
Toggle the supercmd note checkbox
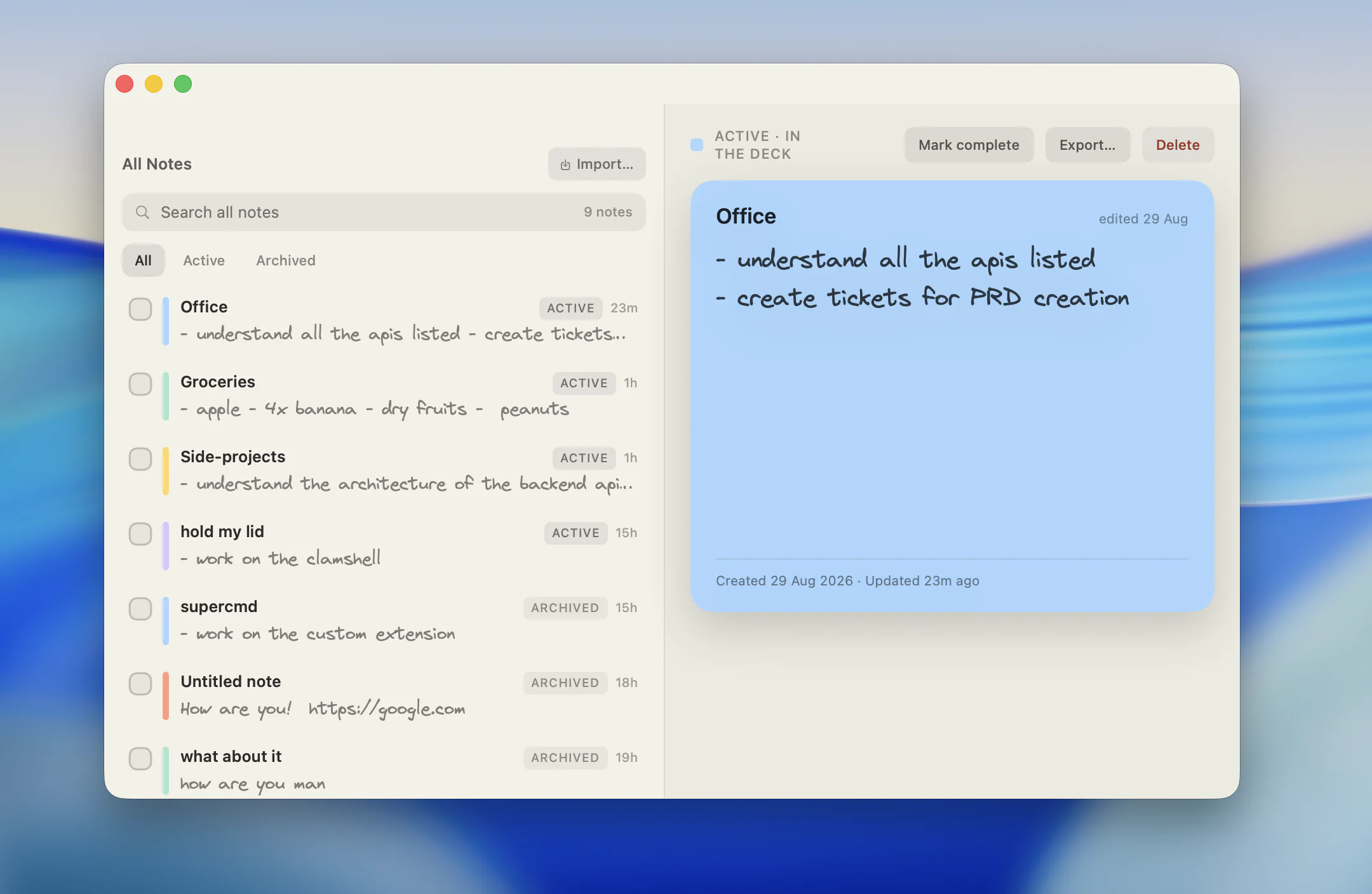[x=140, y=609]
